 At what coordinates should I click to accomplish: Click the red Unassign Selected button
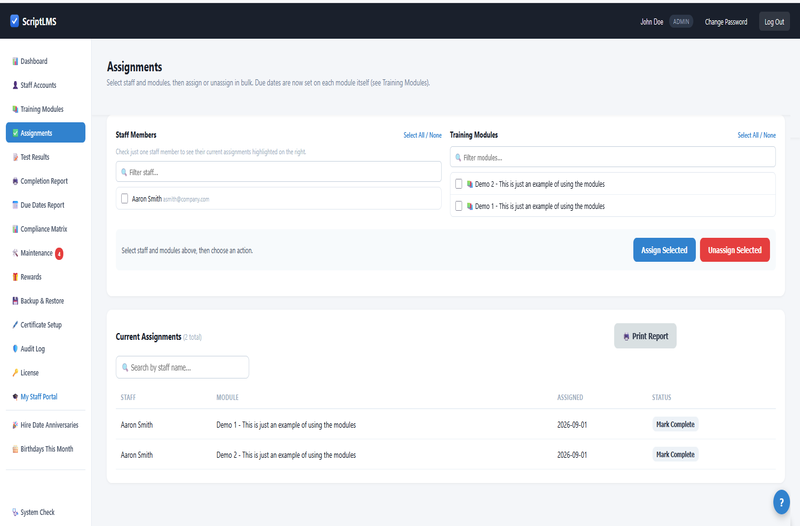point(735,250)
